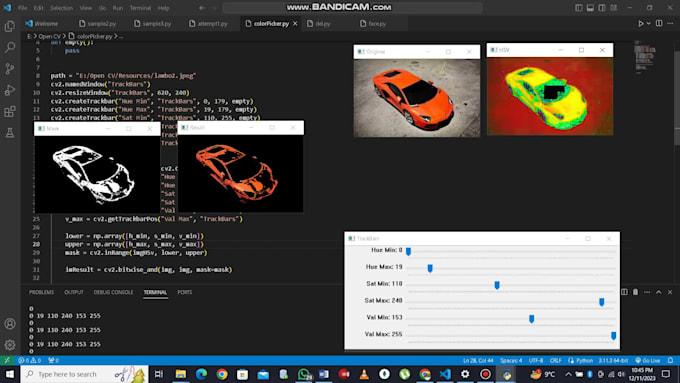680x383 pixels.
Task: Click the Sat Min slider handle
Action: 497,285
